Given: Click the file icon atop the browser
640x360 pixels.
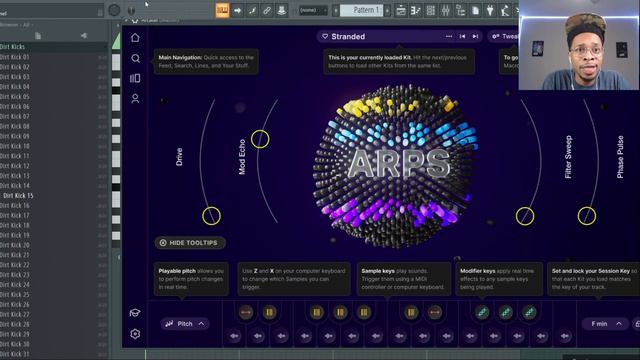Looking at the screenshot, I should 38,36.
